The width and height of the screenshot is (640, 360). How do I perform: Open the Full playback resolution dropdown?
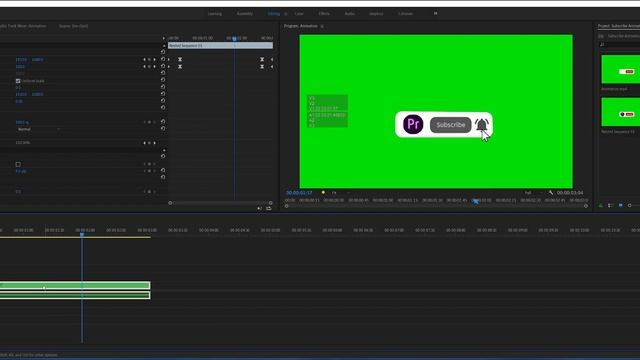pos(533,193)
